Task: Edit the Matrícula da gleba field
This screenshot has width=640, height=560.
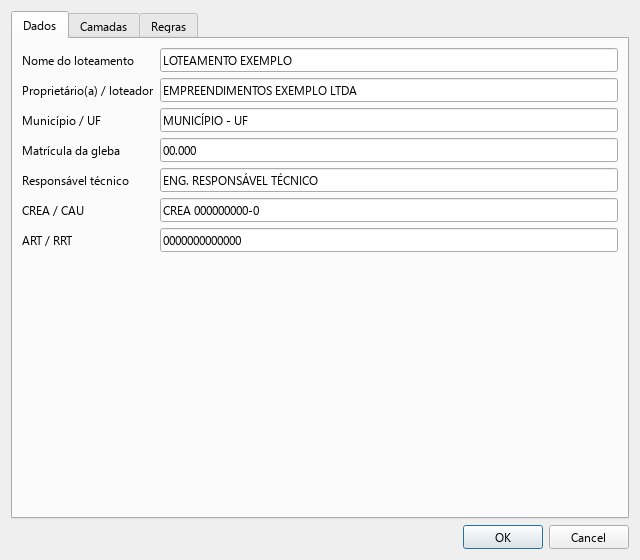Action: (x=389, y=150)
